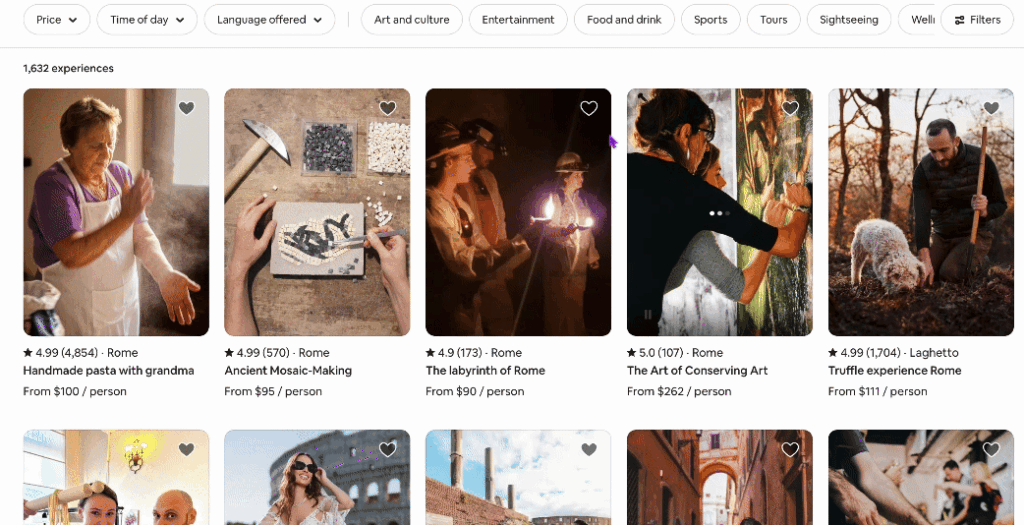Wishlist The Art of Conserving Art

click(x=790, y=108)
